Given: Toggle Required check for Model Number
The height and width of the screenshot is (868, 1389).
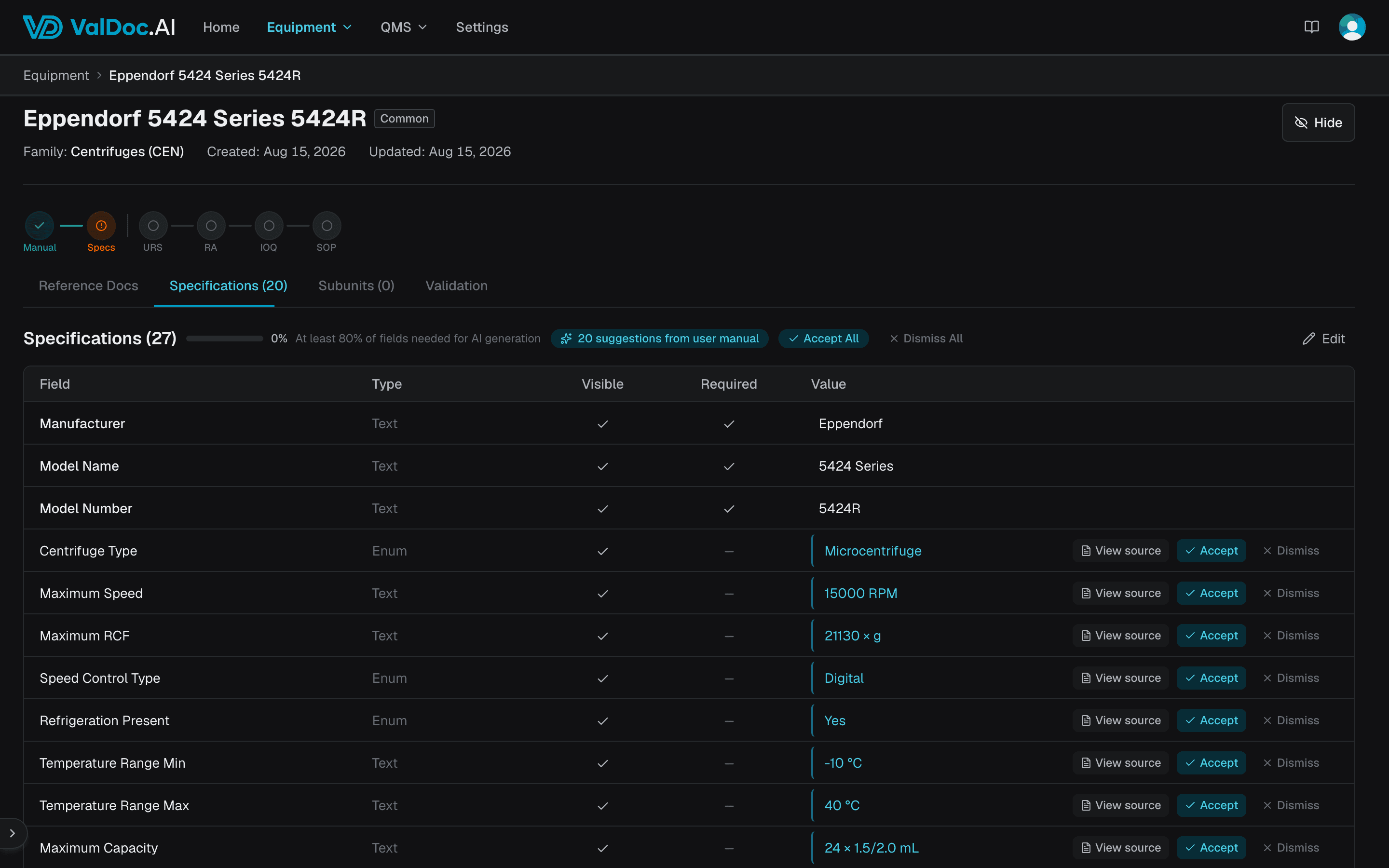Looking at the screenshot, I should click(728, 509).
